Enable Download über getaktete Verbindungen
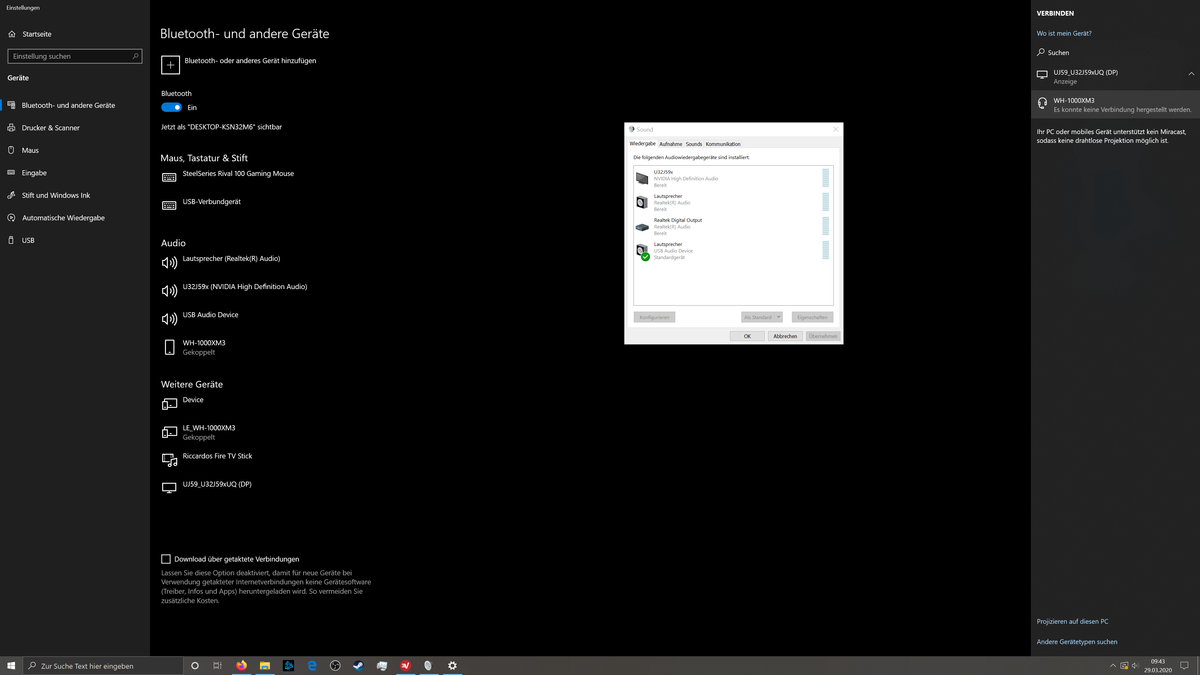Screen dimensions: 1200x675 click(x=165, y=559)
